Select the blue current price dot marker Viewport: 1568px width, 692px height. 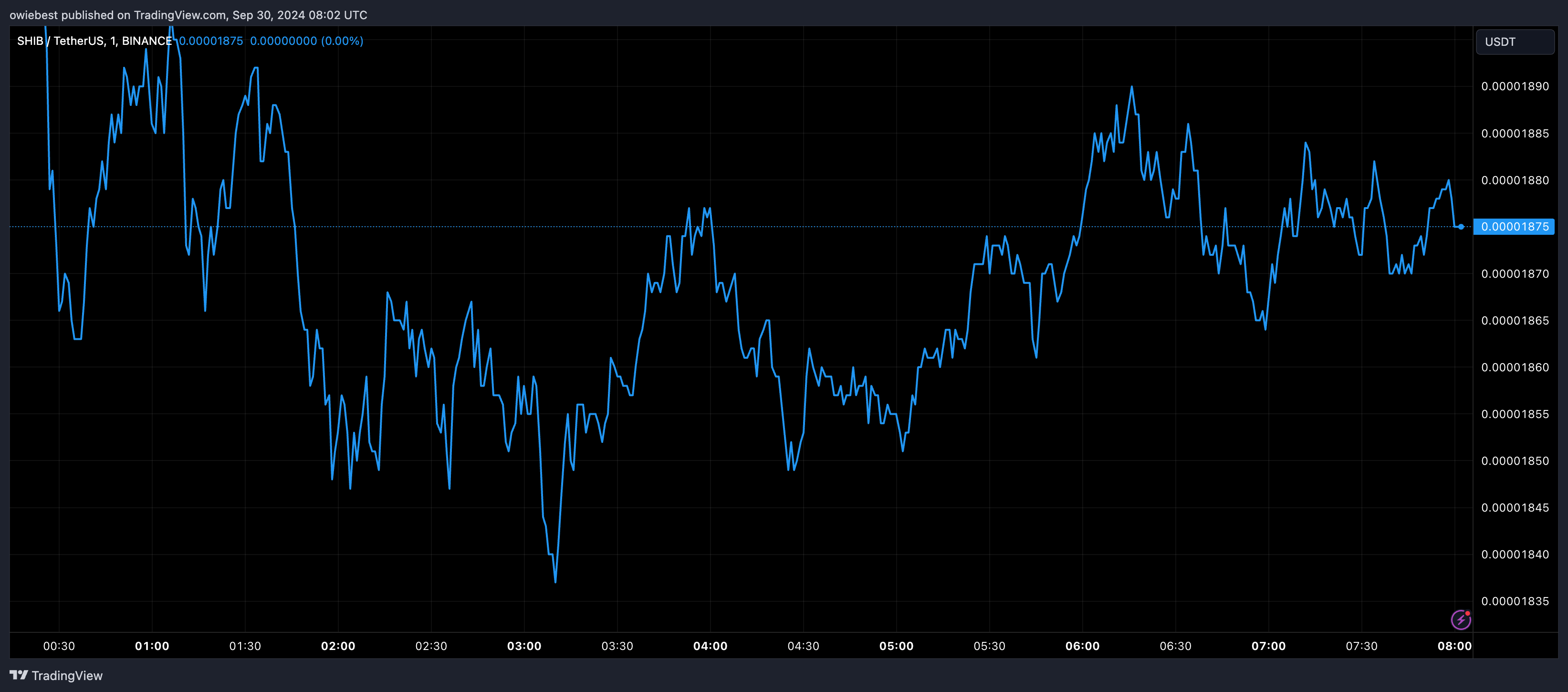[x=1462, y=226]
